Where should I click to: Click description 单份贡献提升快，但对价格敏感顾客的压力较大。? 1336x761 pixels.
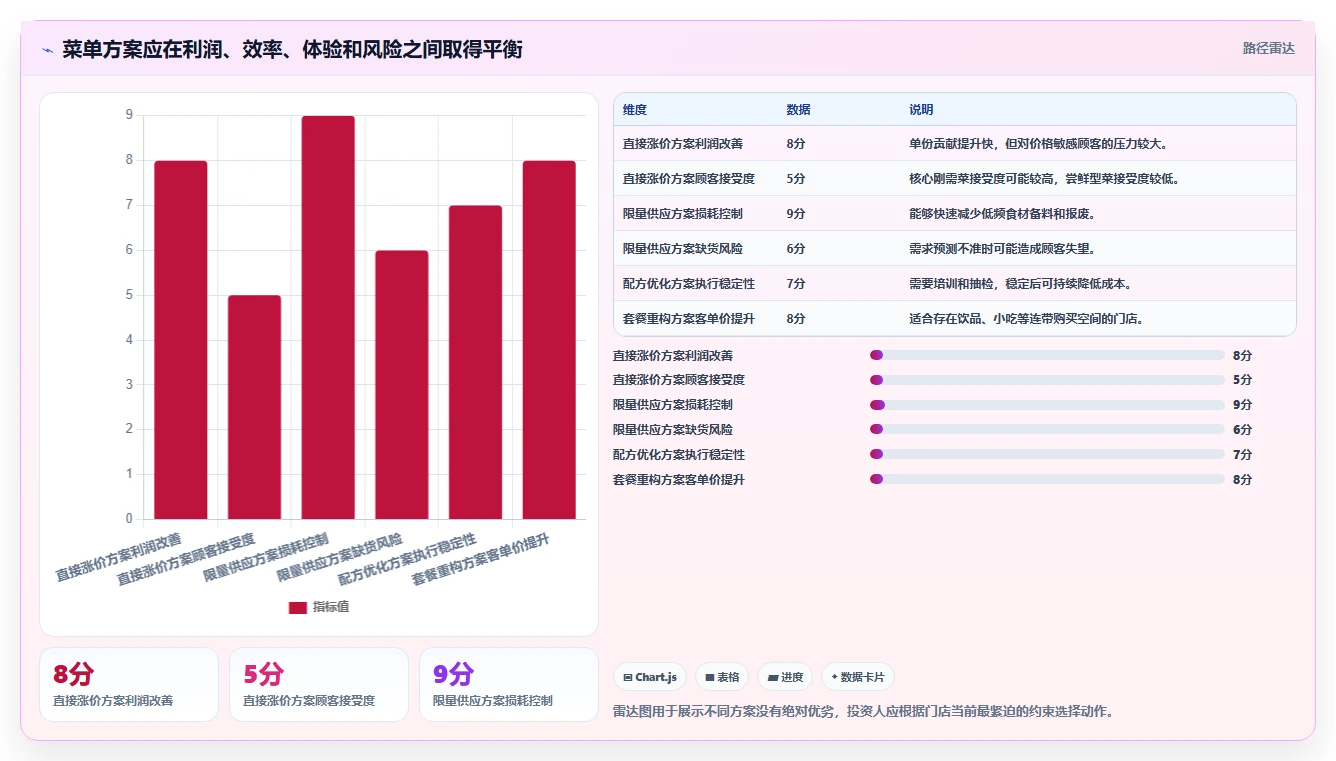coord(1039,144)
